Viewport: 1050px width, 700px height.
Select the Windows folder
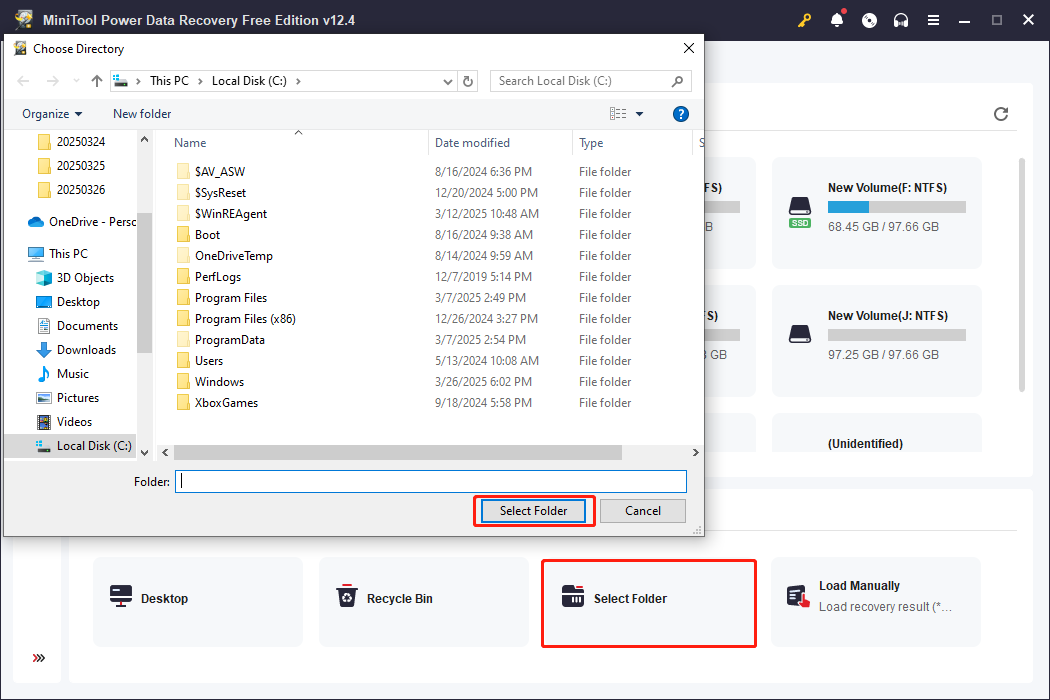coord(219,381)
